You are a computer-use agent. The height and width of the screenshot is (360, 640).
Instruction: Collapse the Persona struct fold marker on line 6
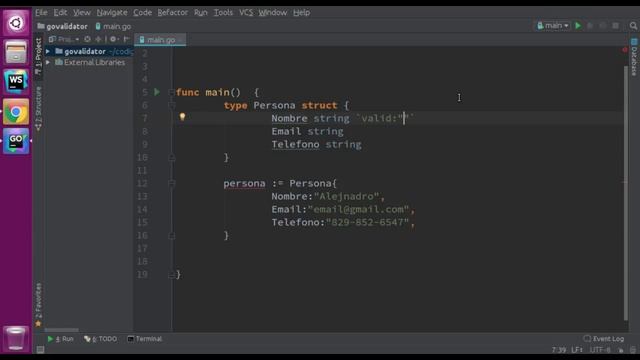point(172,105)
